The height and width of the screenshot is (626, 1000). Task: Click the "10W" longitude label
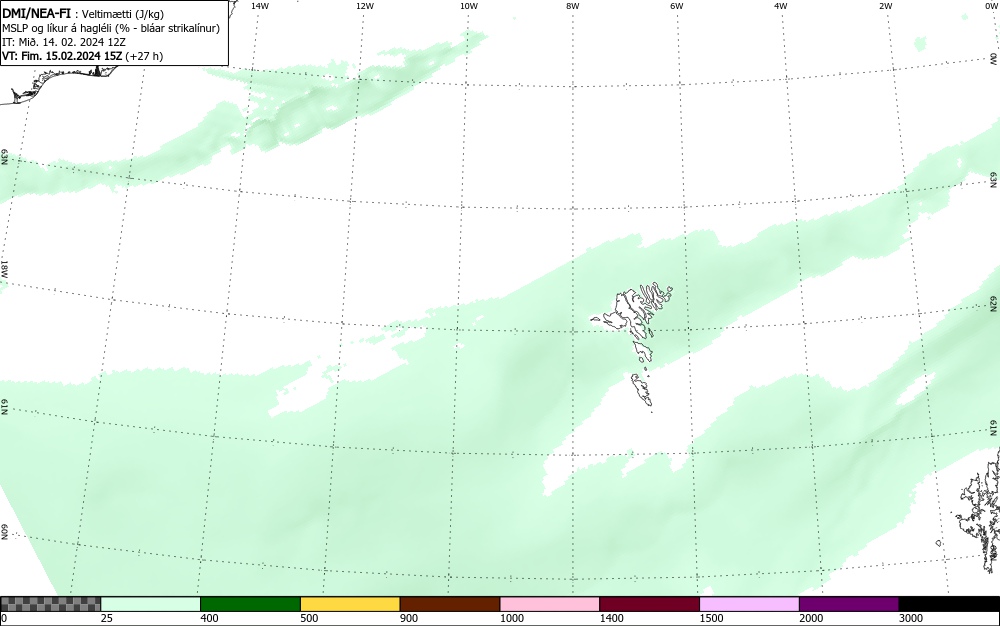point(469,6)
